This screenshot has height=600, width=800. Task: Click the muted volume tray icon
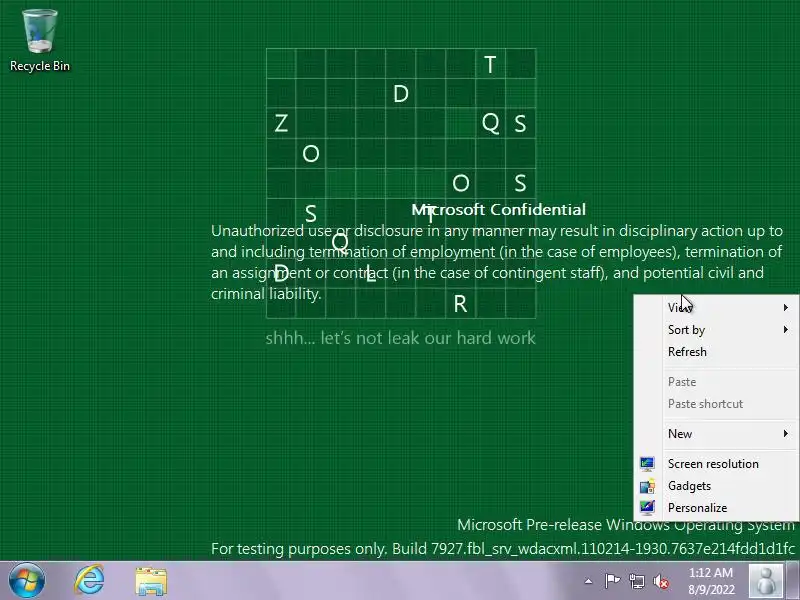pyautogui.click(x=661, y=581)
